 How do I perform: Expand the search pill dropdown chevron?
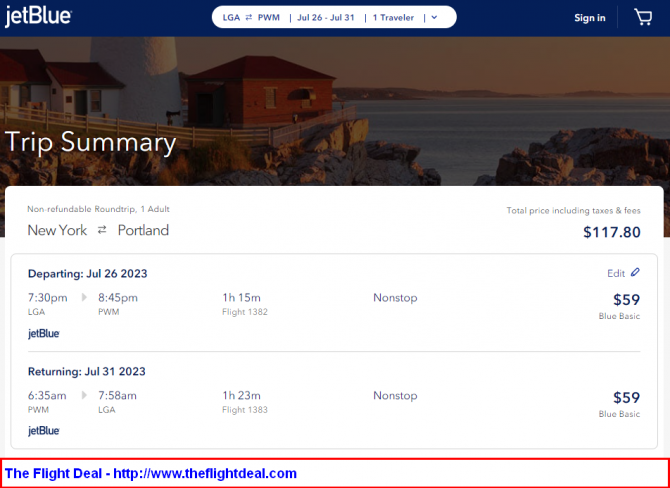435,18
